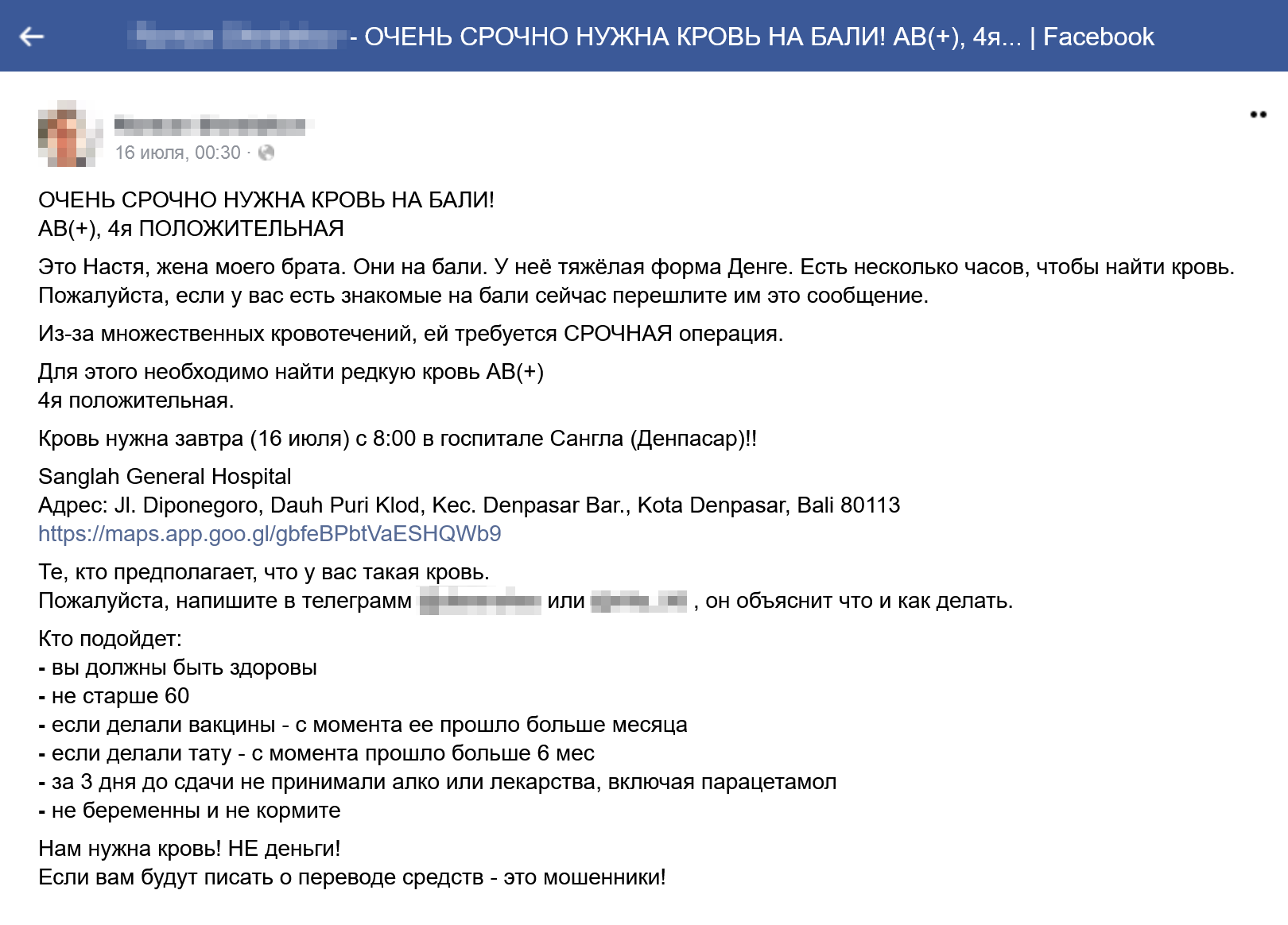Click the line 'Sanglah General Hospital'
1288x925 pixels.
pyautogui.click(x=165, y=477)
